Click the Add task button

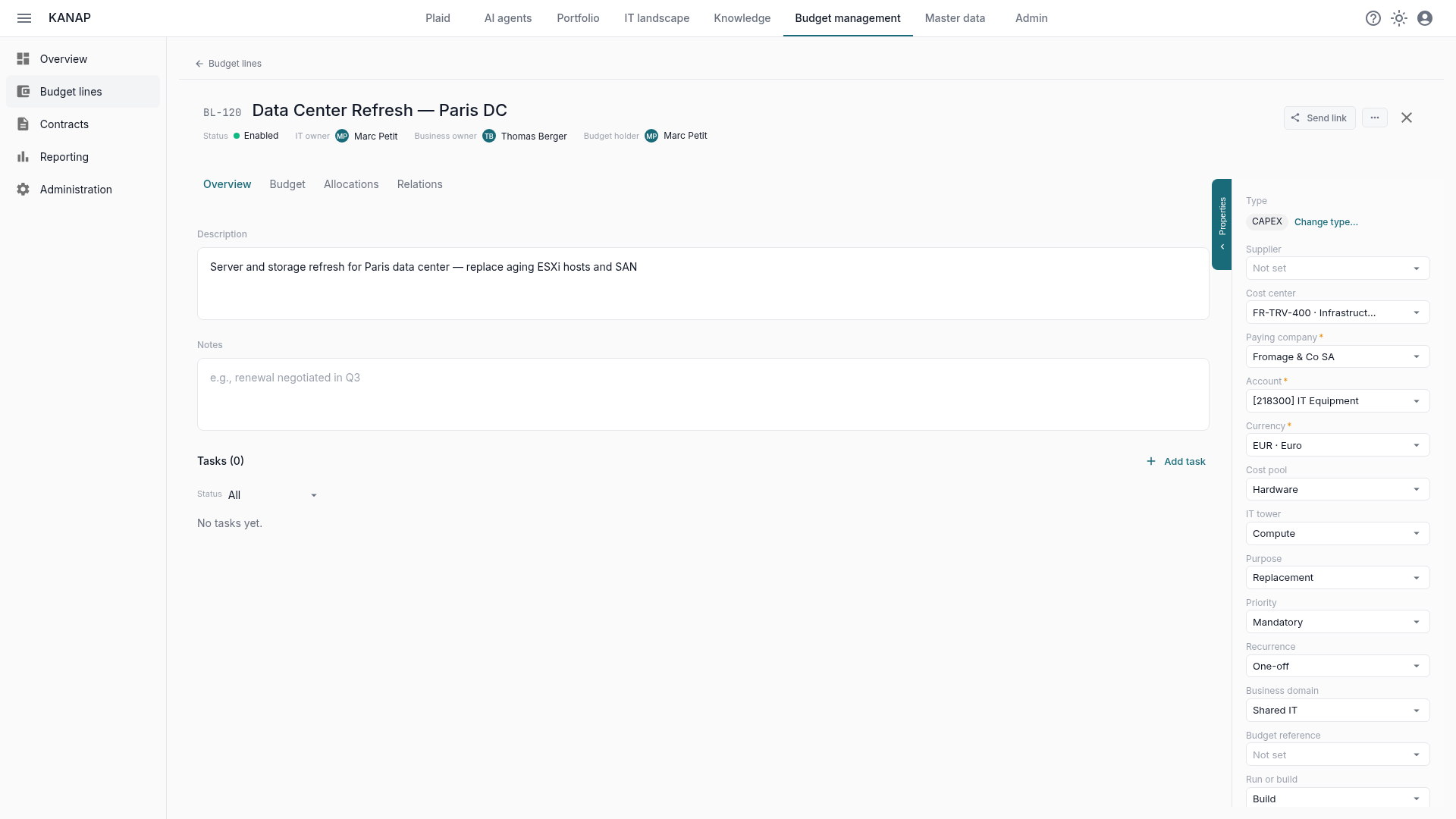pyautogui.click(x=1175, y=462)
